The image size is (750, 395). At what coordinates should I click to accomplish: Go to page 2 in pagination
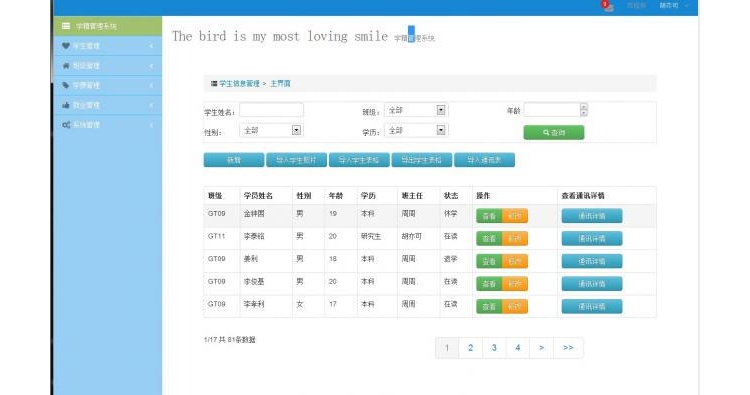click(471, 348)
